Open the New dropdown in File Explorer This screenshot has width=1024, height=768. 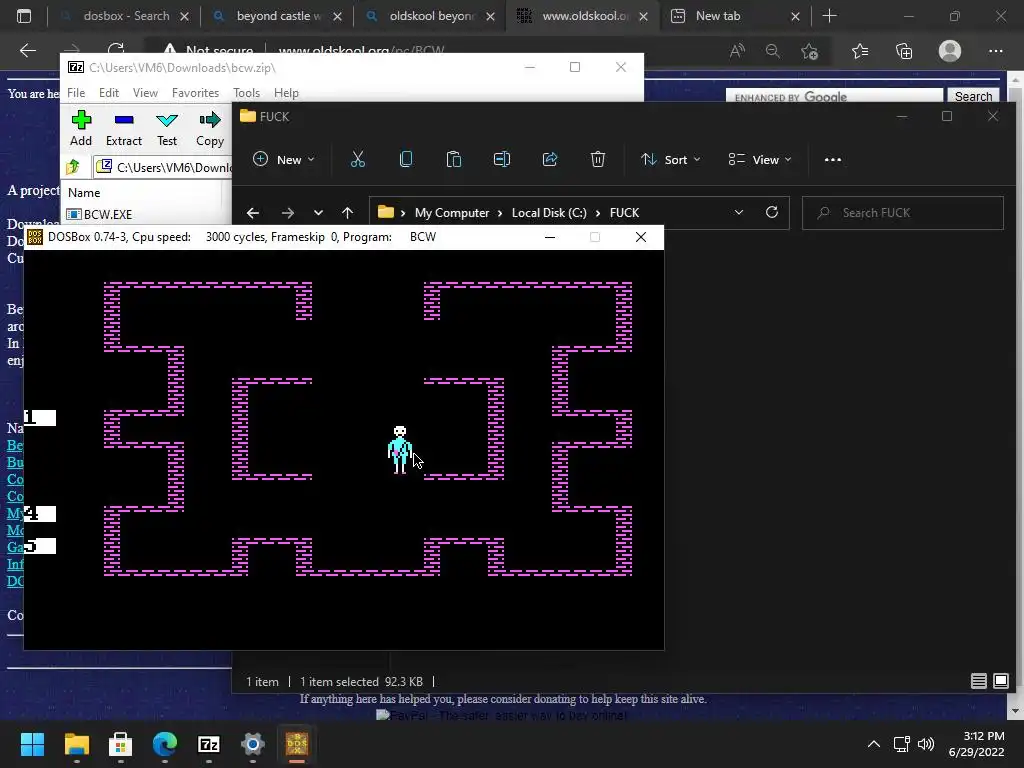tap(284, 159)
